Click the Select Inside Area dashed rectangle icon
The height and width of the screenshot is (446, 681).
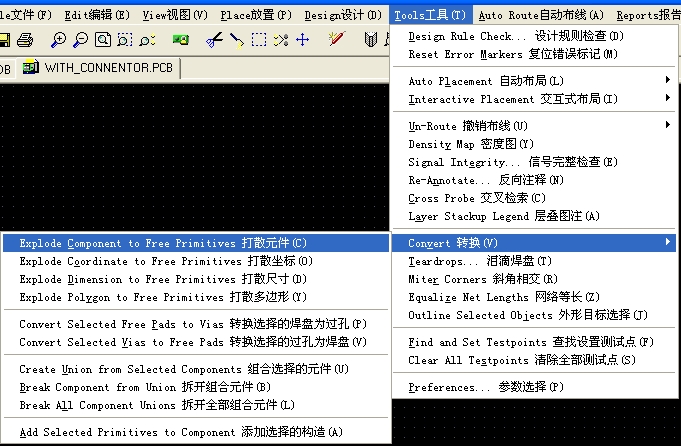(259, 40)
